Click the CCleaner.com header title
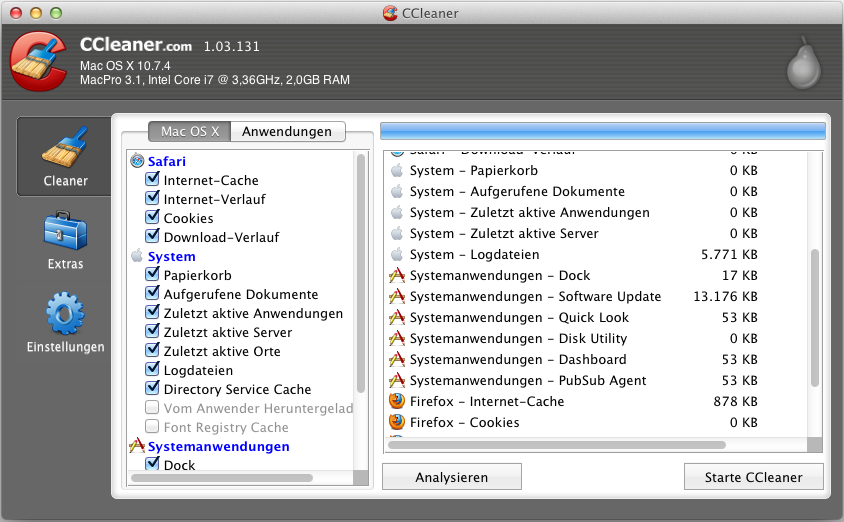The height and width of the screenshot is (522, 844). 136,45
